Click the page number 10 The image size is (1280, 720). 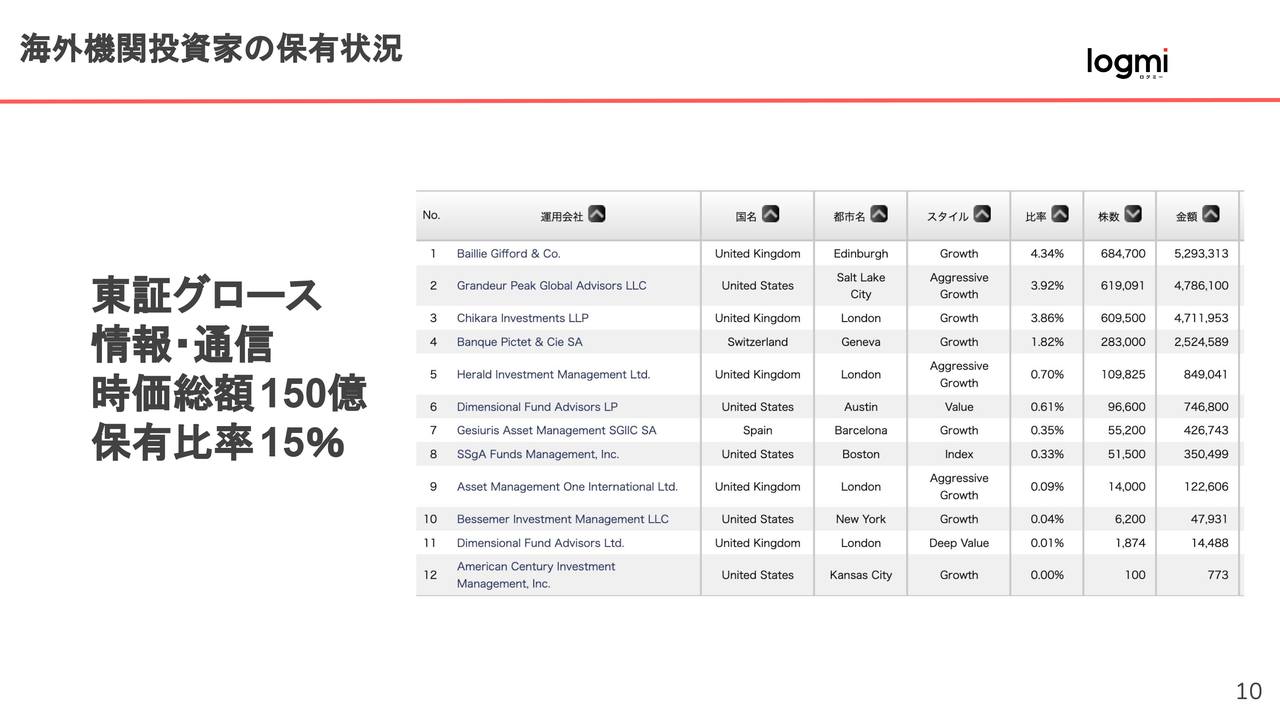(x=1249, y=691)
